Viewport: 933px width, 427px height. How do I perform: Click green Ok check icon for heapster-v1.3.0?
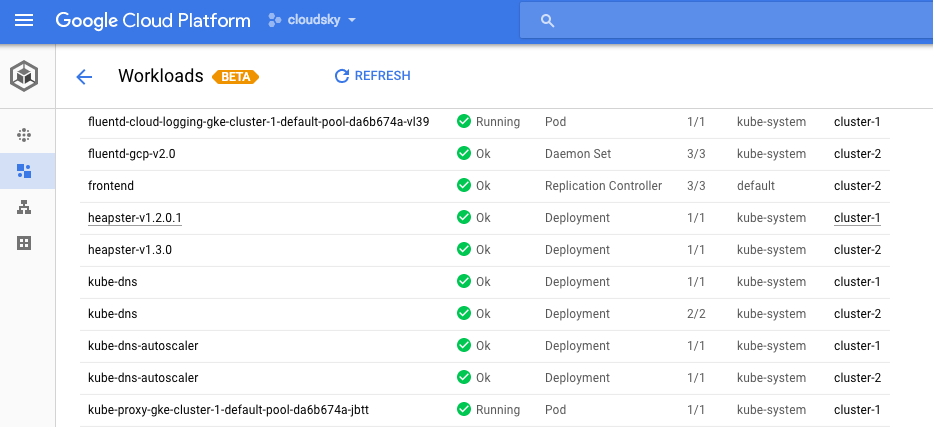[x=464, y=250]
